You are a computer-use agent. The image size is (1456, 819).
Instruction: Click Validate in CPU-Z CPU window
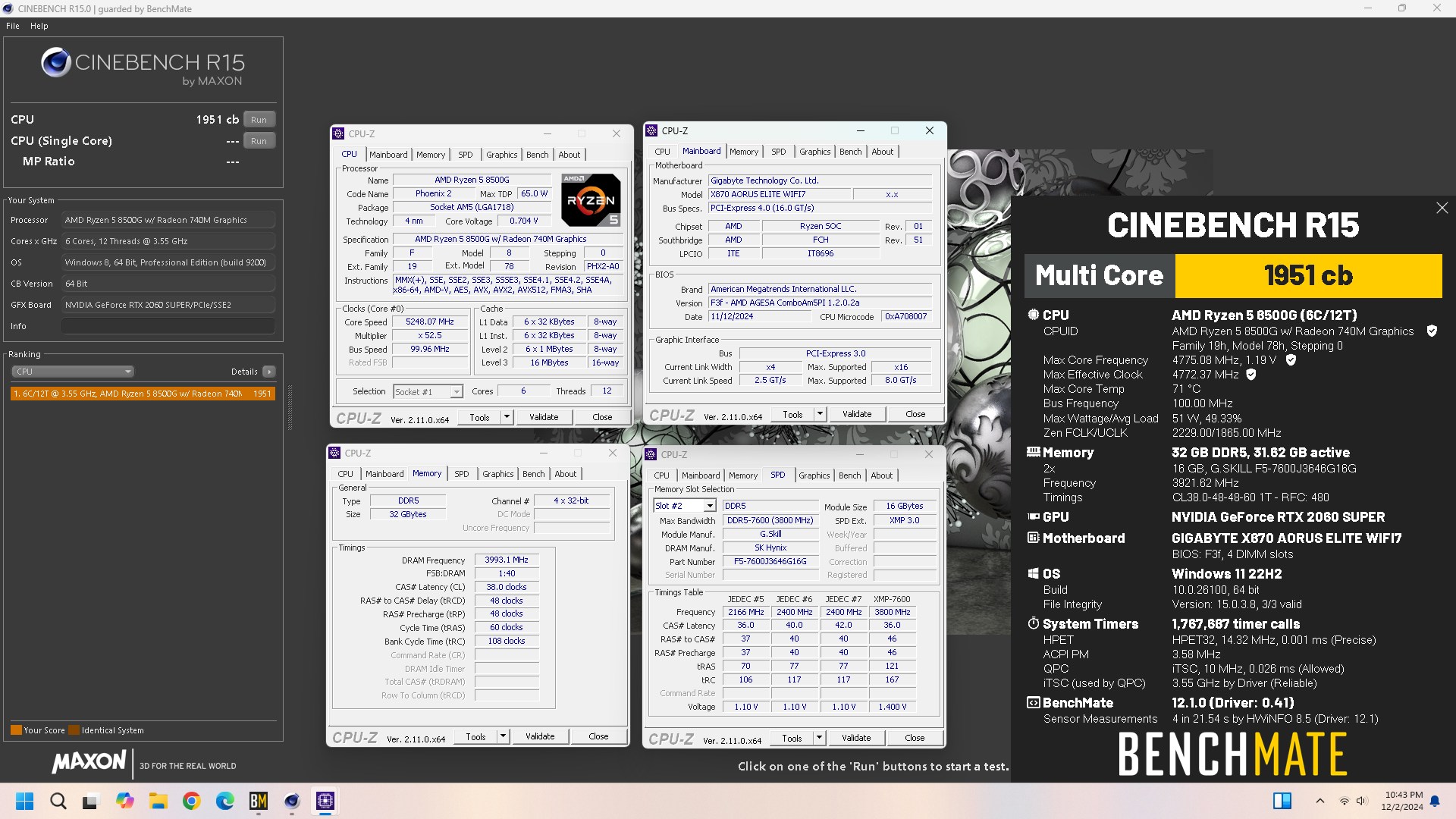tap(544, 417)
